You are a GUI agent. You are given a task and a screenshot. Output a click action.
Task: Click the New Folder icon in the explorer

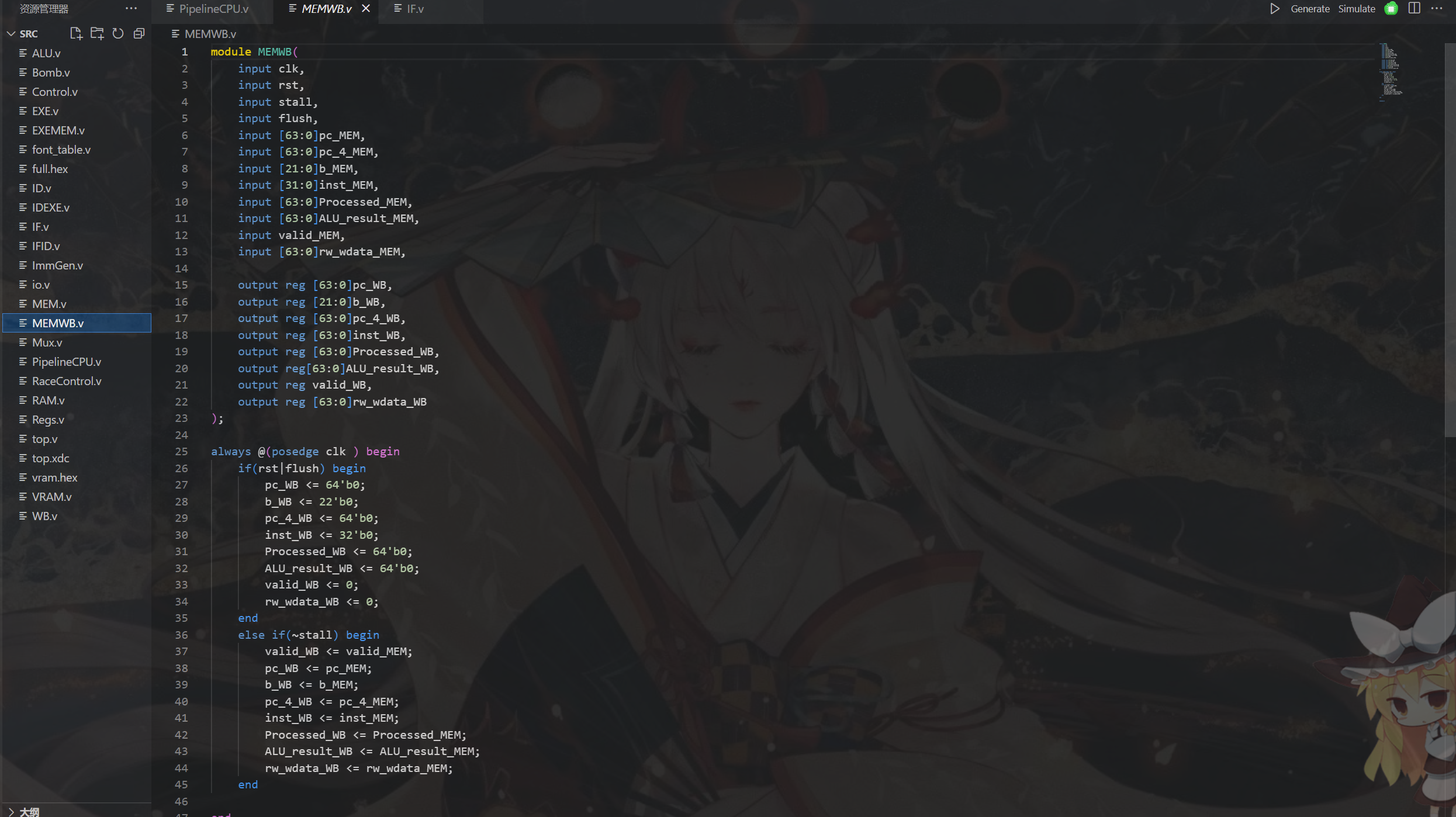pos(97,33)
